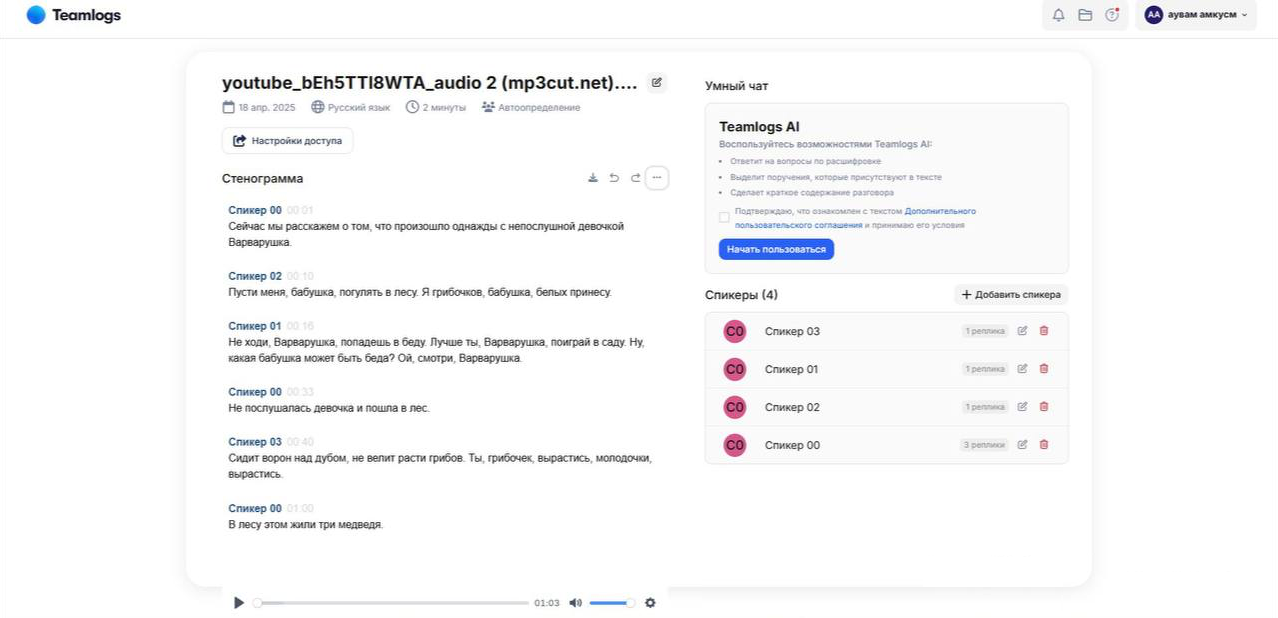Image resolution: width=1278 pixels, height=618 pixels.
Task: Click the Спикер 00 avatar in speakers list
Action: pyautogui.click(x=735, y=445)
